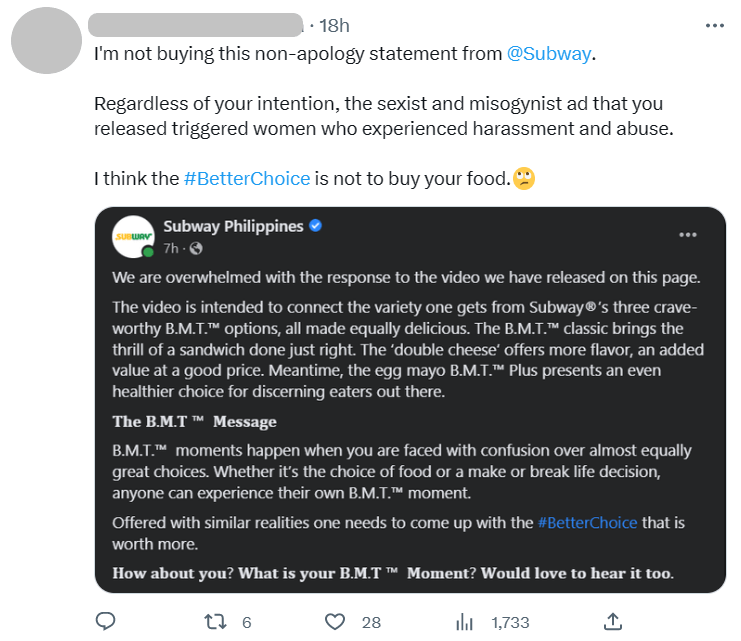Open the tweet's three-dot more menu
The height and width of the screenshot is (641, 741).
click(715, 26)
